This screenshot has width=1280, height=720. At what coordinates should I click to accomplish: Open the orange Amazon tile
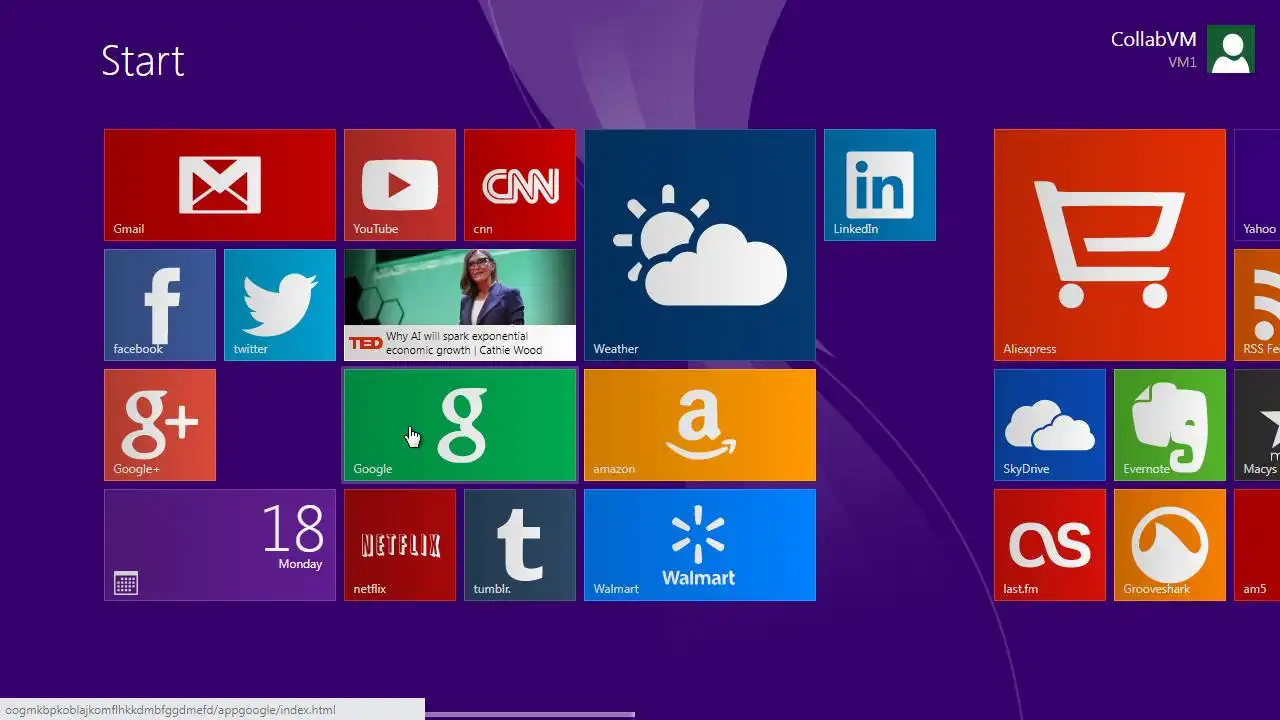pos(700,425)
